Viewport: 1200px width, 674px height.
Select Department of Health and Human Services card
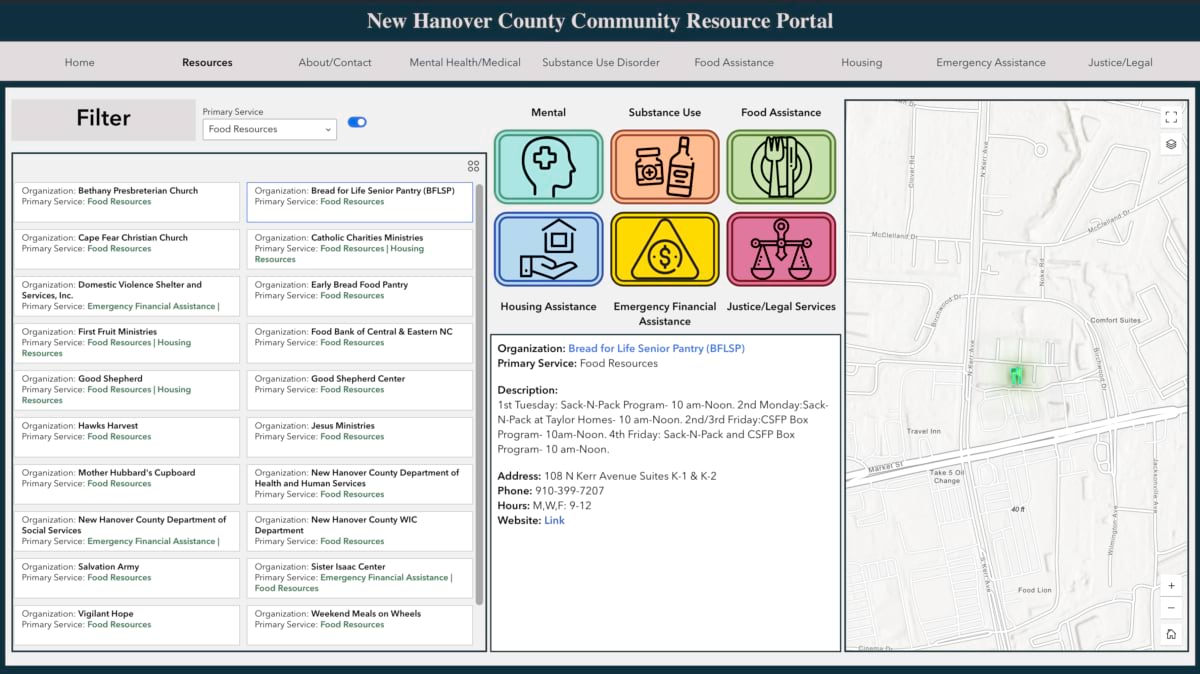coord(360,484)
